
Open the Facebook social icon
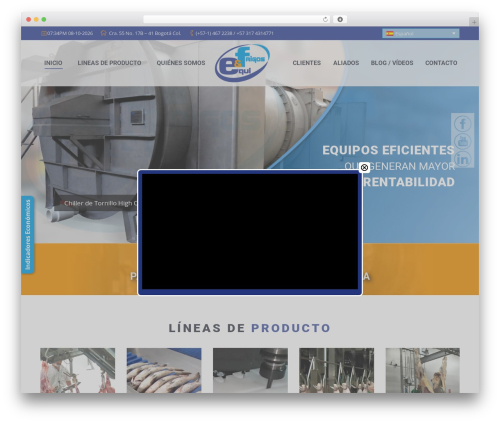(462, 124)
